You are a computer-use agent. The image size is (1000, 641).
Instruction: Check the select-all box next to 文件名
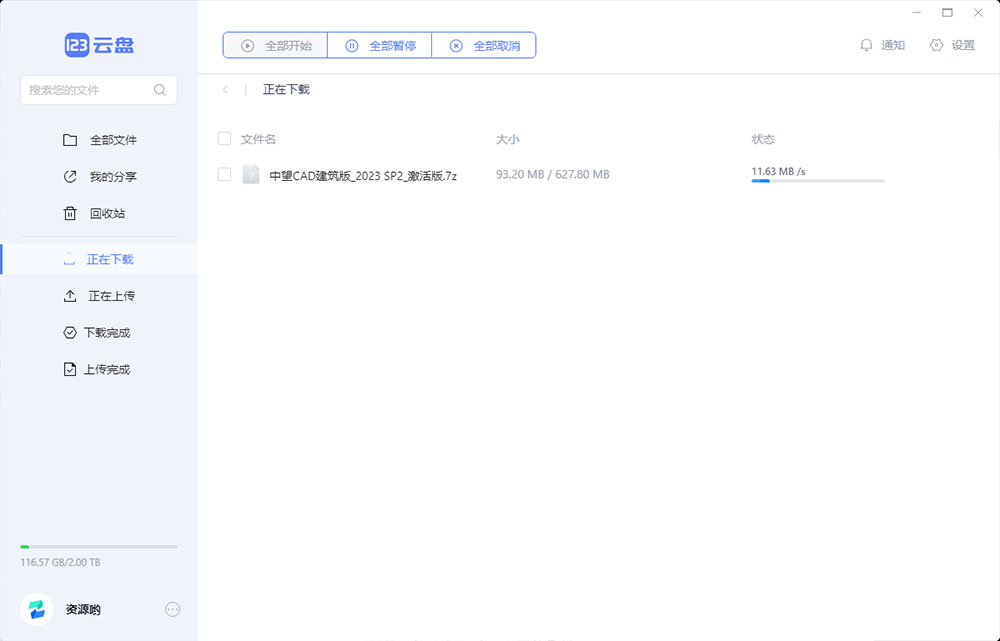[224, 138]
